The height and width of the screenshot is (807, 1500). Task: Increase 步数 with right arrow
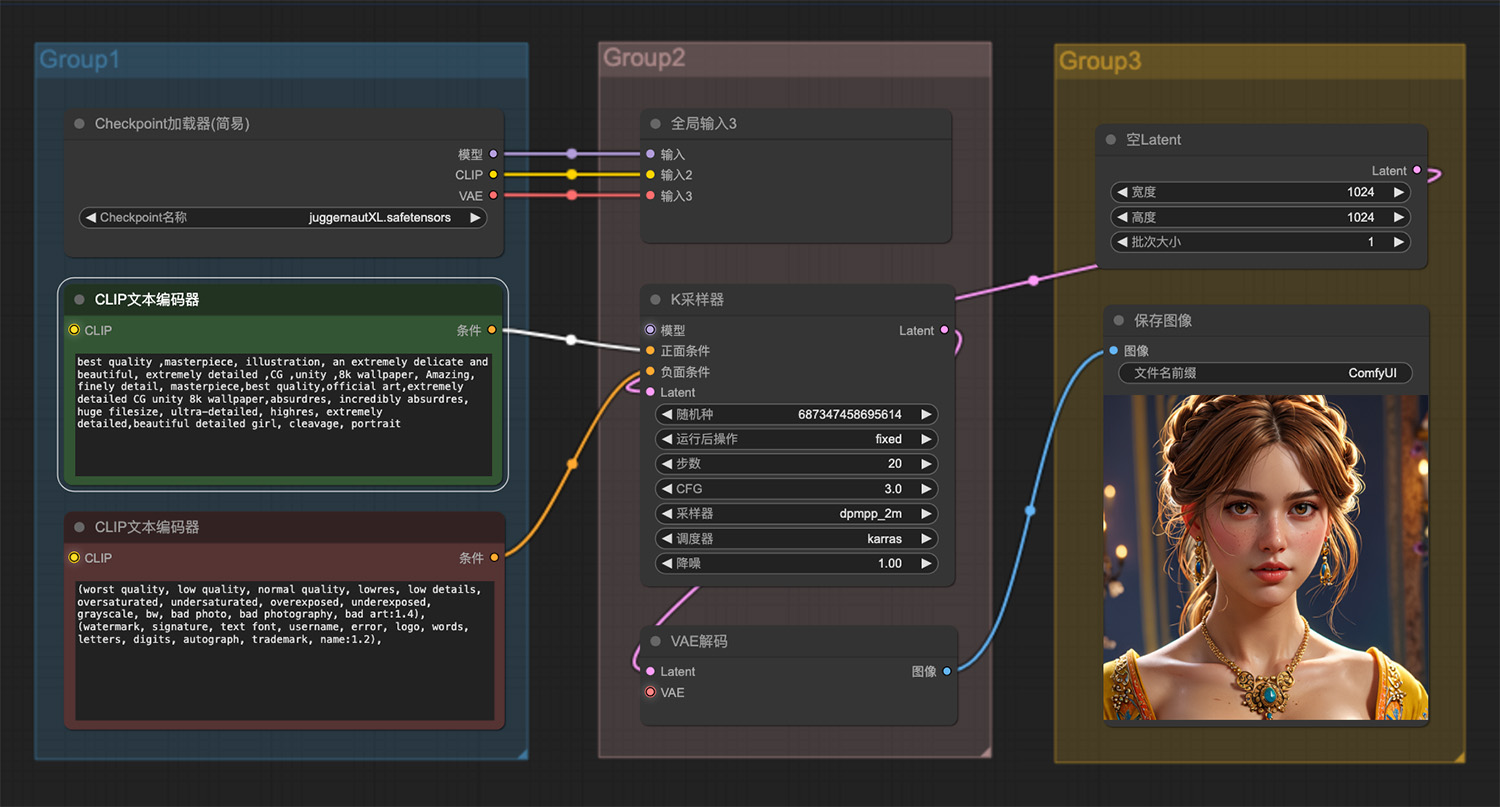click(x=927, y=464)
